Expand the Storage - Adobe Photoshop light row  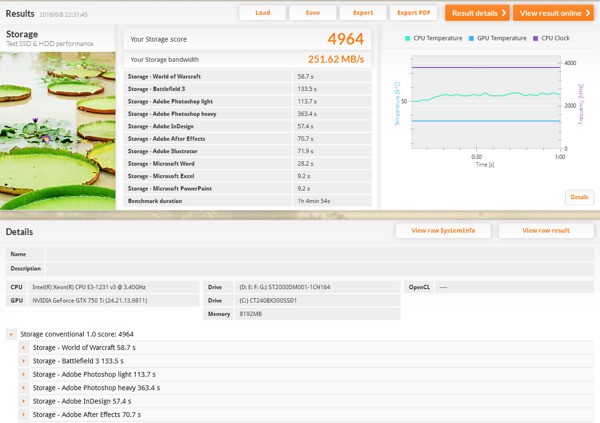(x=24, y=374)
